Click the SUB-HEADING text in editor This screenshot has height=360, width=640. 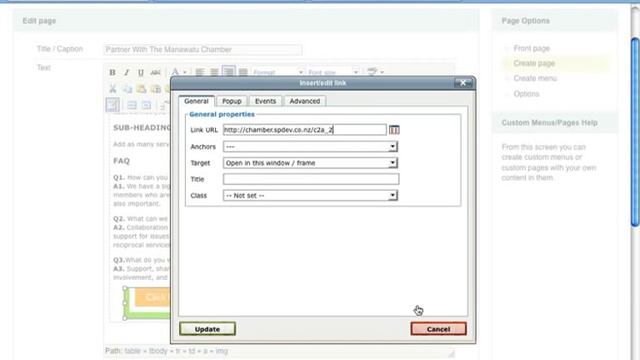pyautogui.click(x=142, y=128)
